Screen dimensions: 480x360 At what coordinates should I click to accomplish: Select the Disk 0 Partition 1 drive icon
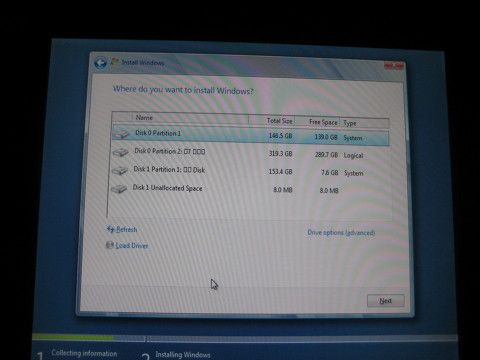click(121, 134)
